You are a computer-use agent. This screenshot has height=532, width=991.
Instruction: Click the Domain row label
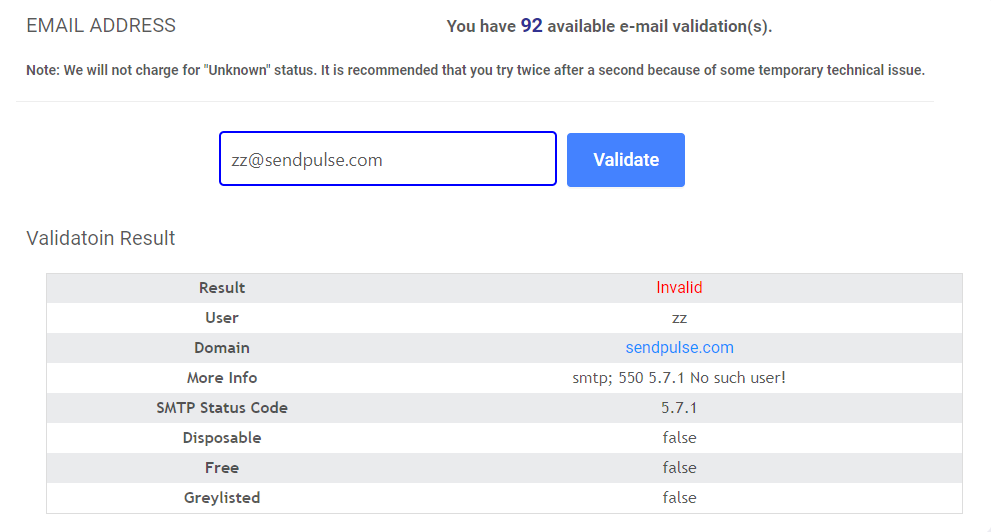click(x=222, y=348)
